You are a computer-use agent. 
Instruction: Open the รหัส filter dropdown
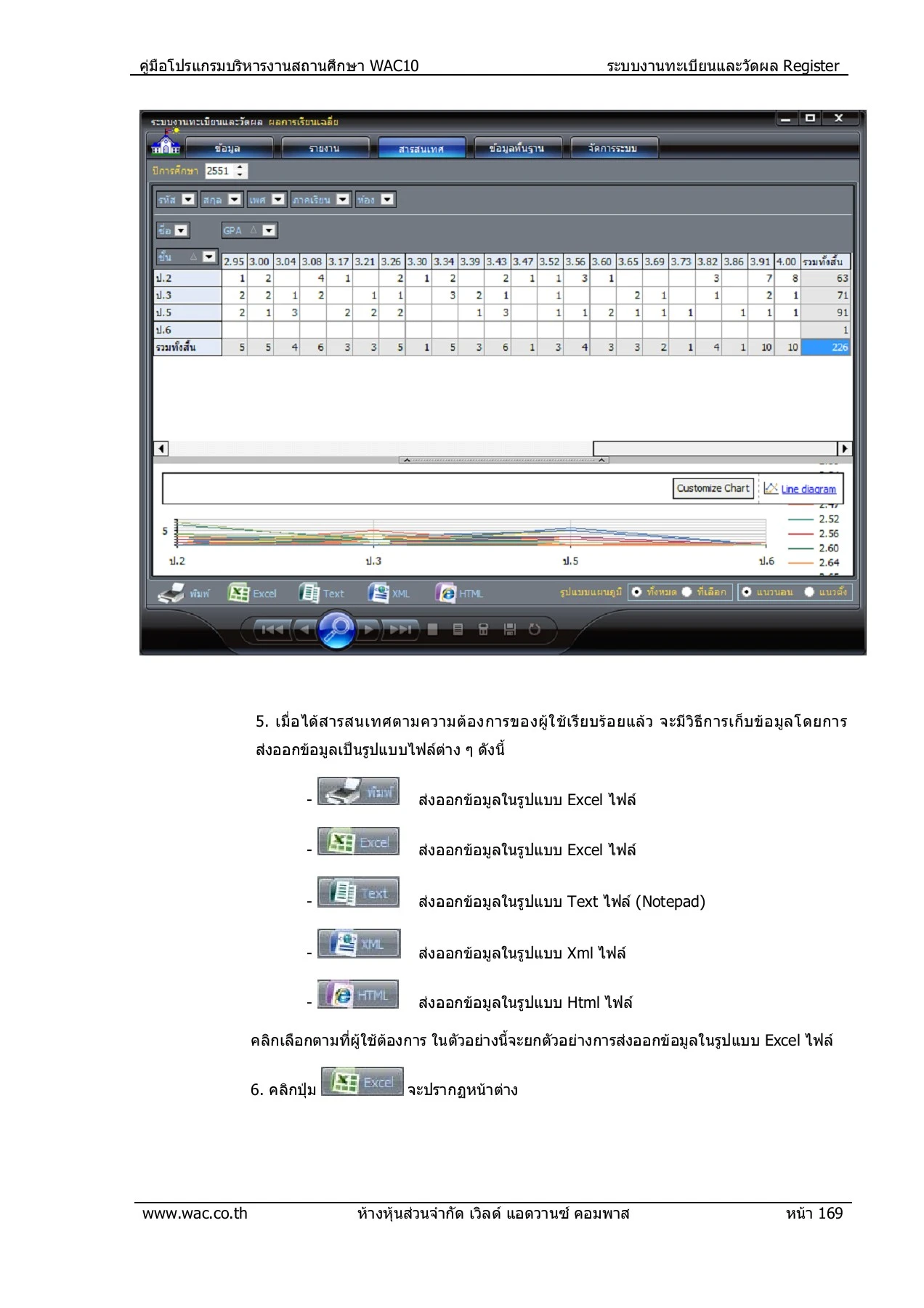tap(188, 199)
